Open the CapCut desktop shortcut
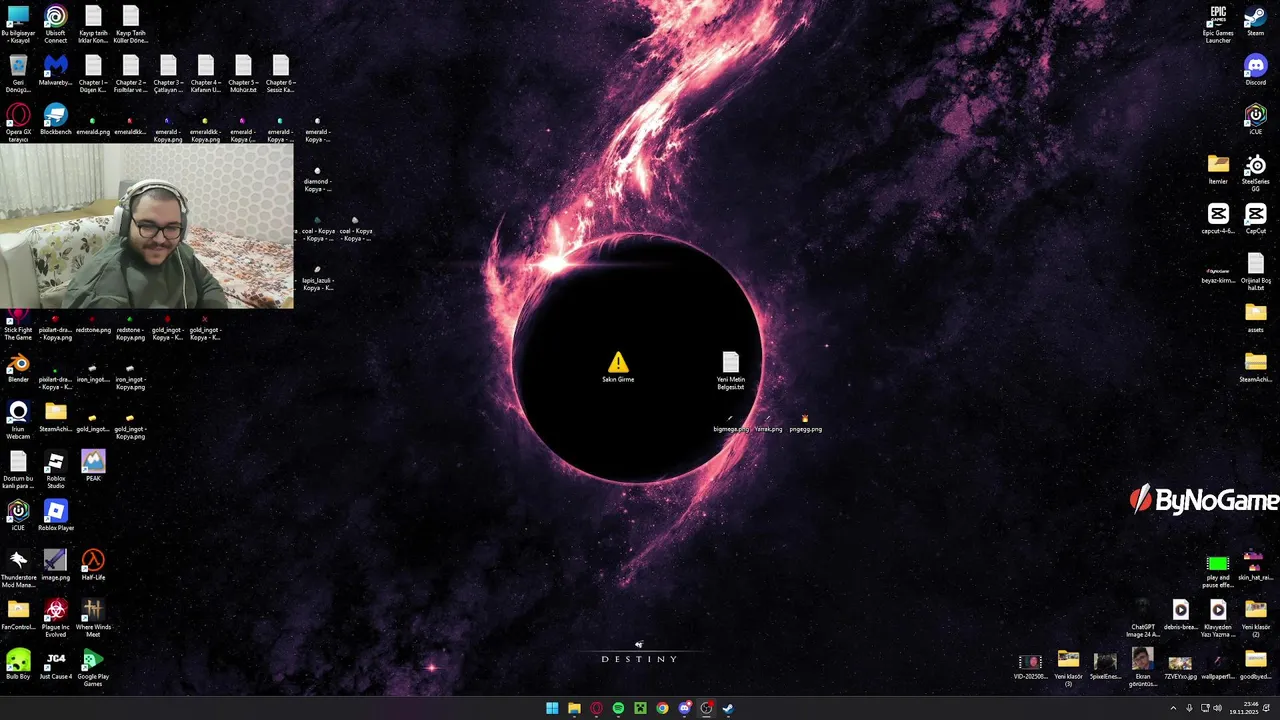1280x720 pixels. click(x=1256, y=219)
